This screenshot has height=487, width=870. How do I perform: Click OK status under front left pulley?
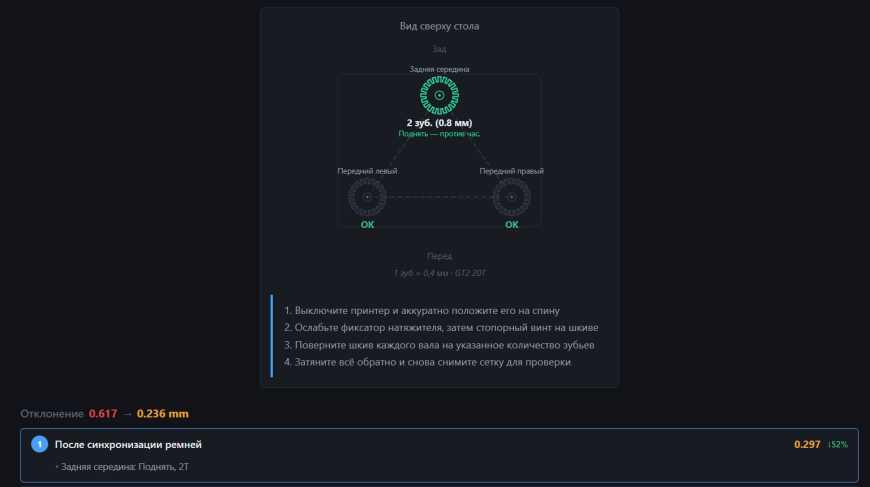[x=367, y=225]
